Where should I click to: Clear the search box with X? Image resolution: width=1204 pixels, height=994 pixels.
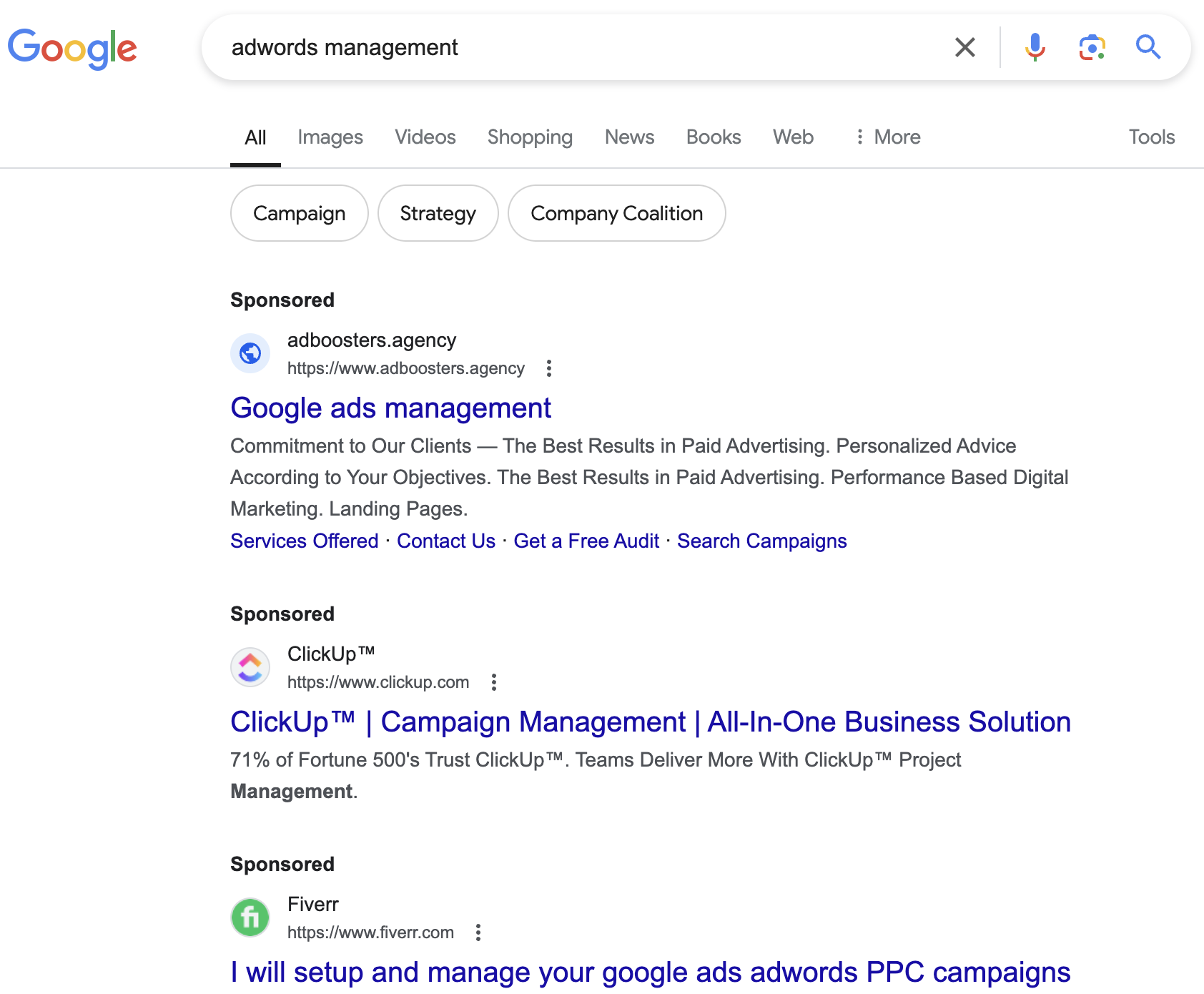[x=964, y=47]
